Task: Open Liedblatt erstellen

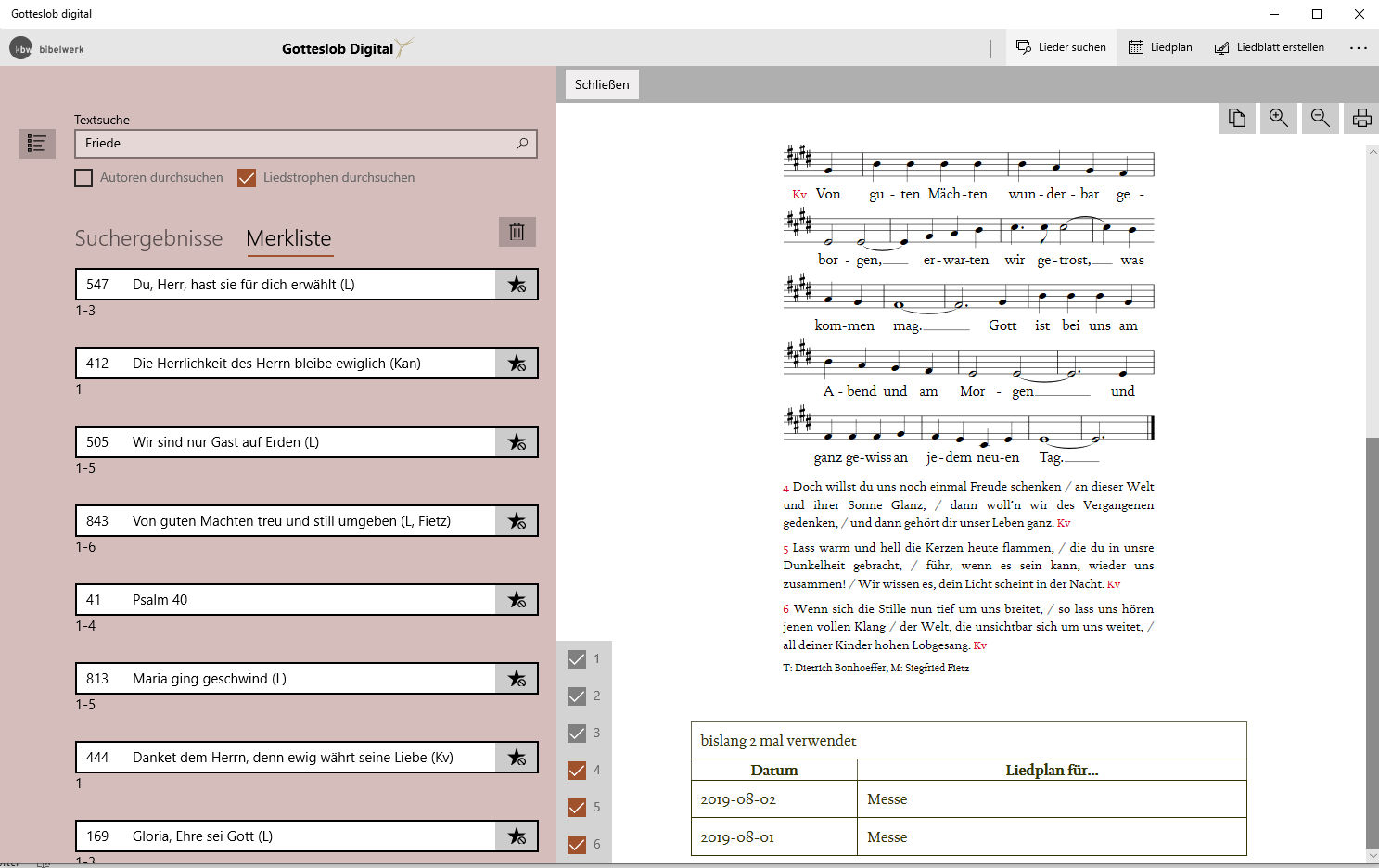Action: click(x=1269, y=47)
